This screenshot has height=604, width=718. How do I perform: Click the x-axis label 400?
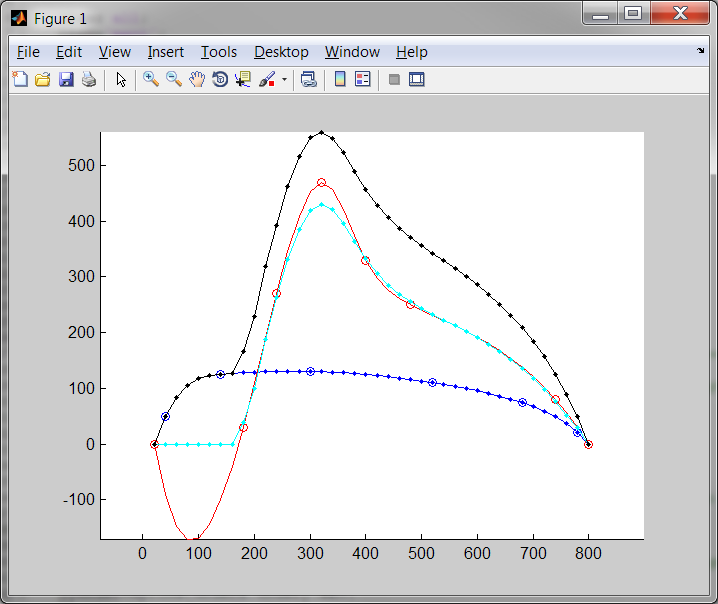point(365,553)
